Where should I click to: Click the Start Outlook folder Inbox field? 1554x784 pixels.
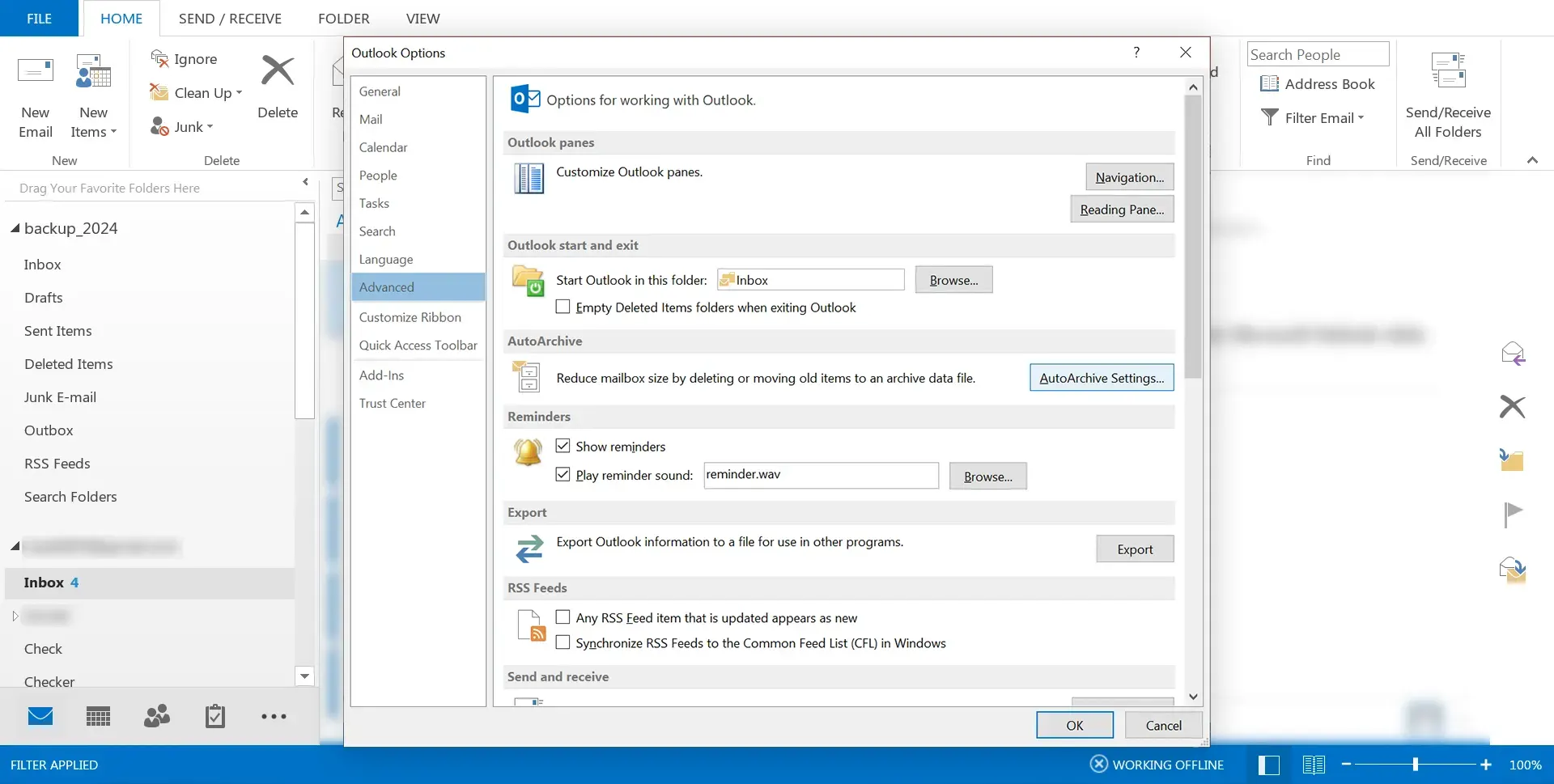pos(810,280)
